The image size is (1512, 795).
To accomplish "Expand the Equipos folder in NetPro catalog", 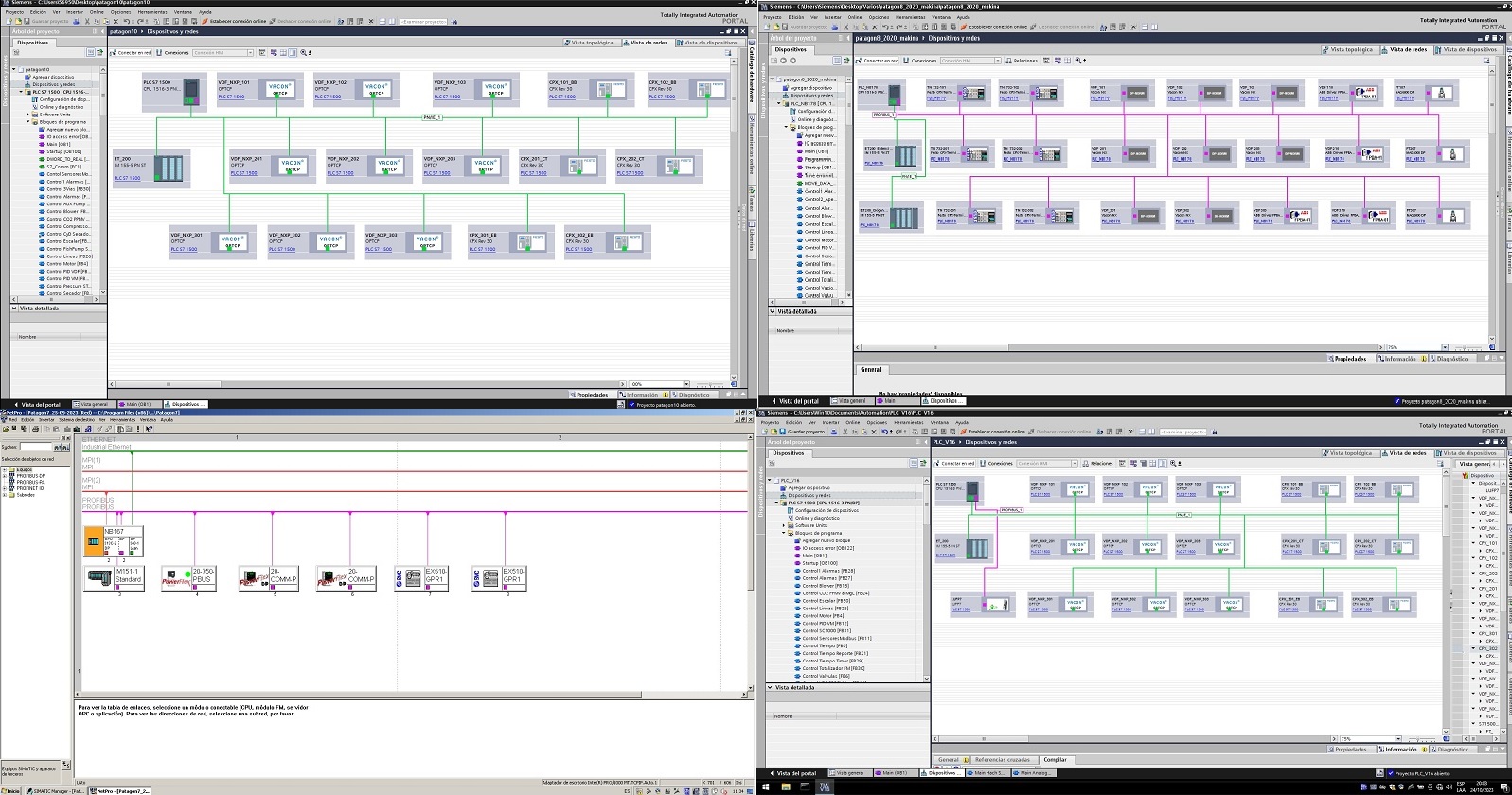I will 5,469.
